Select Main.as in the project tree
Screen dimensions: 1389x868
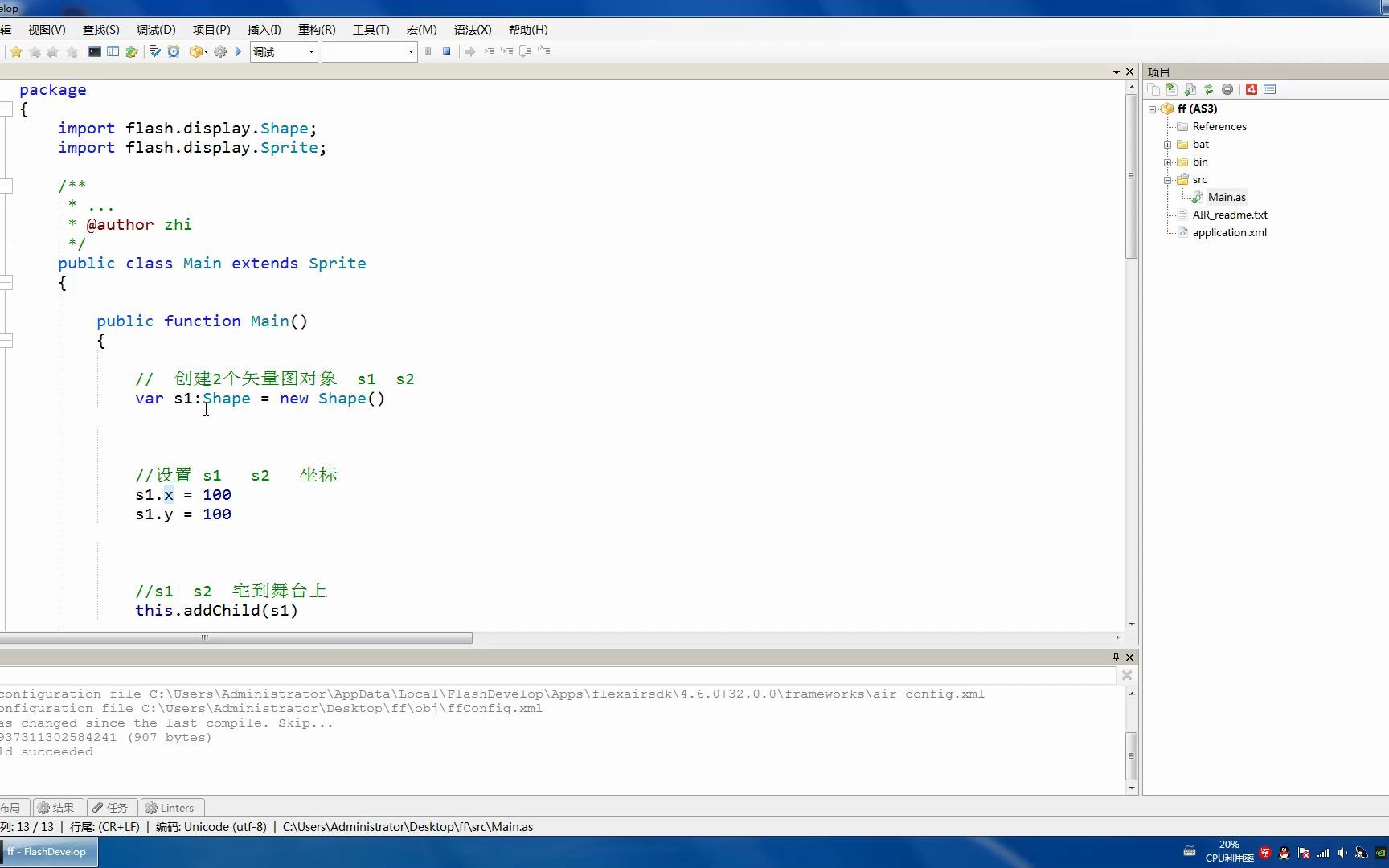pyautogui.click(x=1226, y=197)
